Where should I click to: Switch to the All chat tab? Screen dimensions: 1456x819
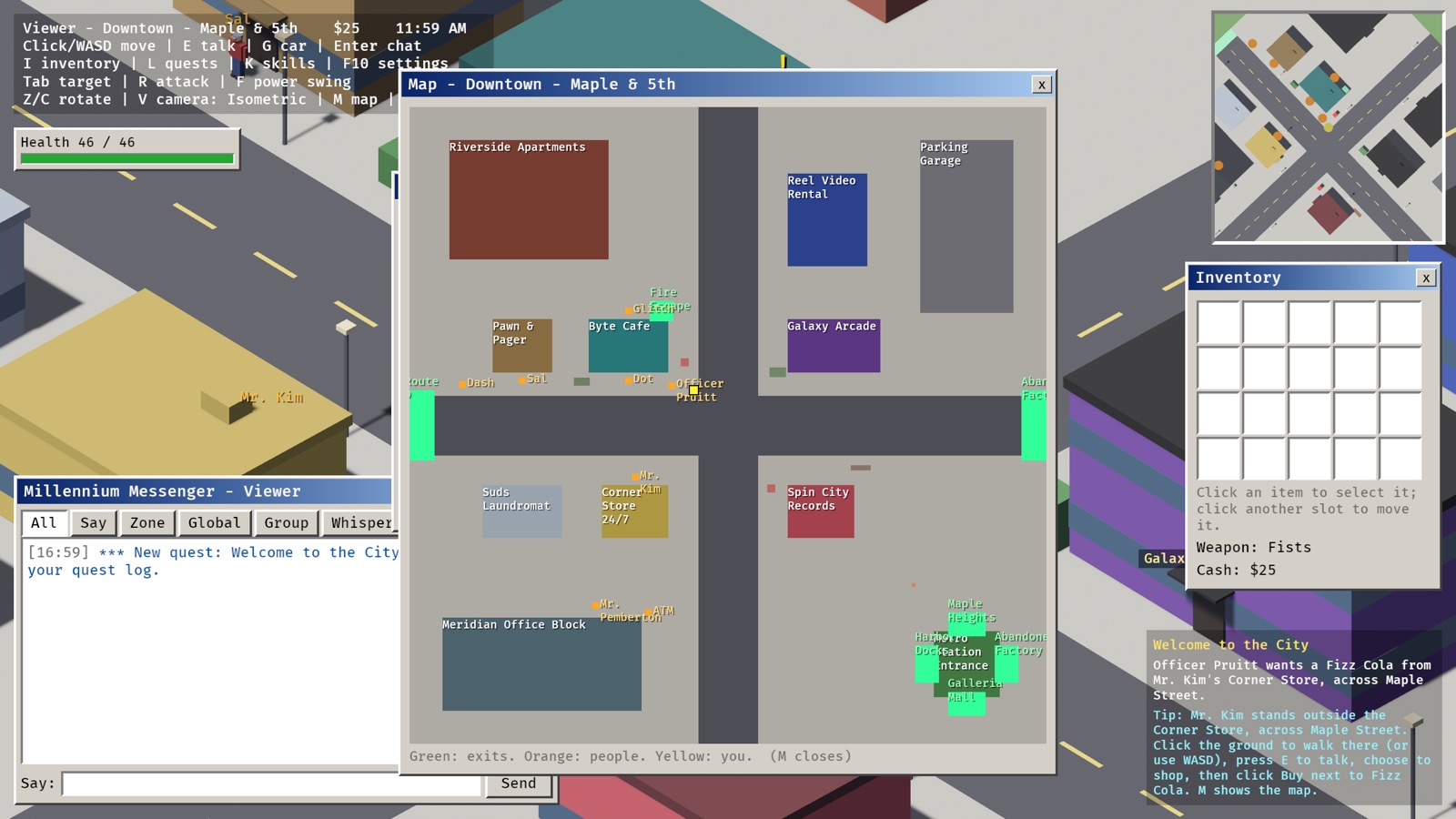coord(44,523)
